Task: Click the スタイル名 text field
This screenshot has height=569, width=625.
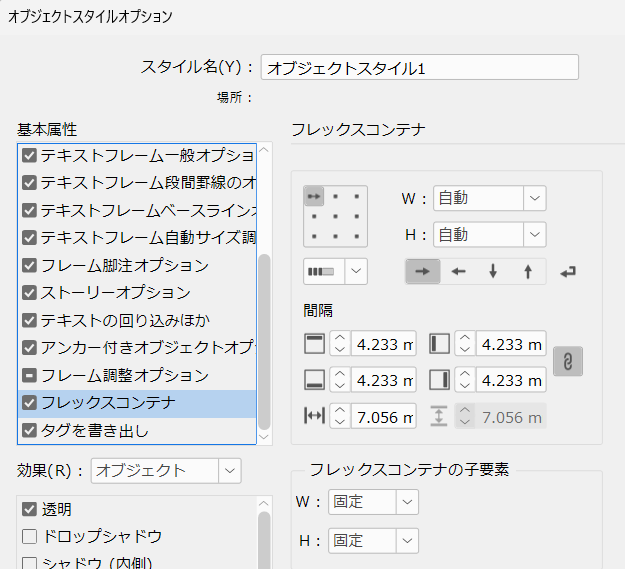Action: 419,67
